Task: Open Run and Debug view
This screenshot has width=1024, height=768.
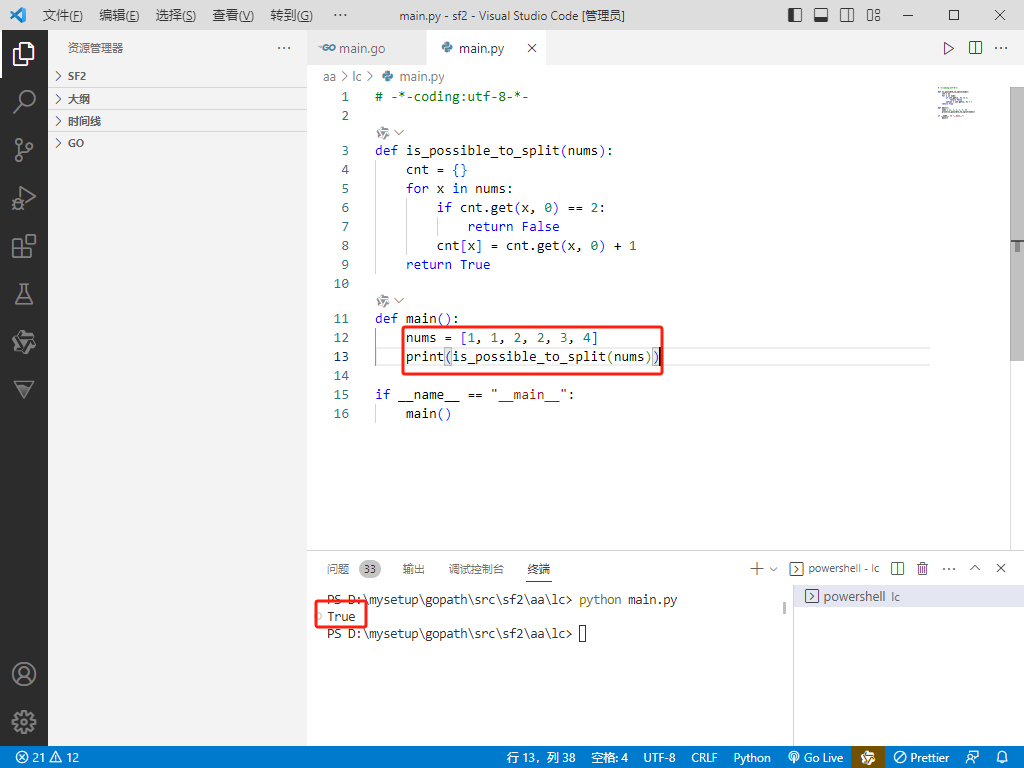Action: pyautogui.click(x=24, y=198)
